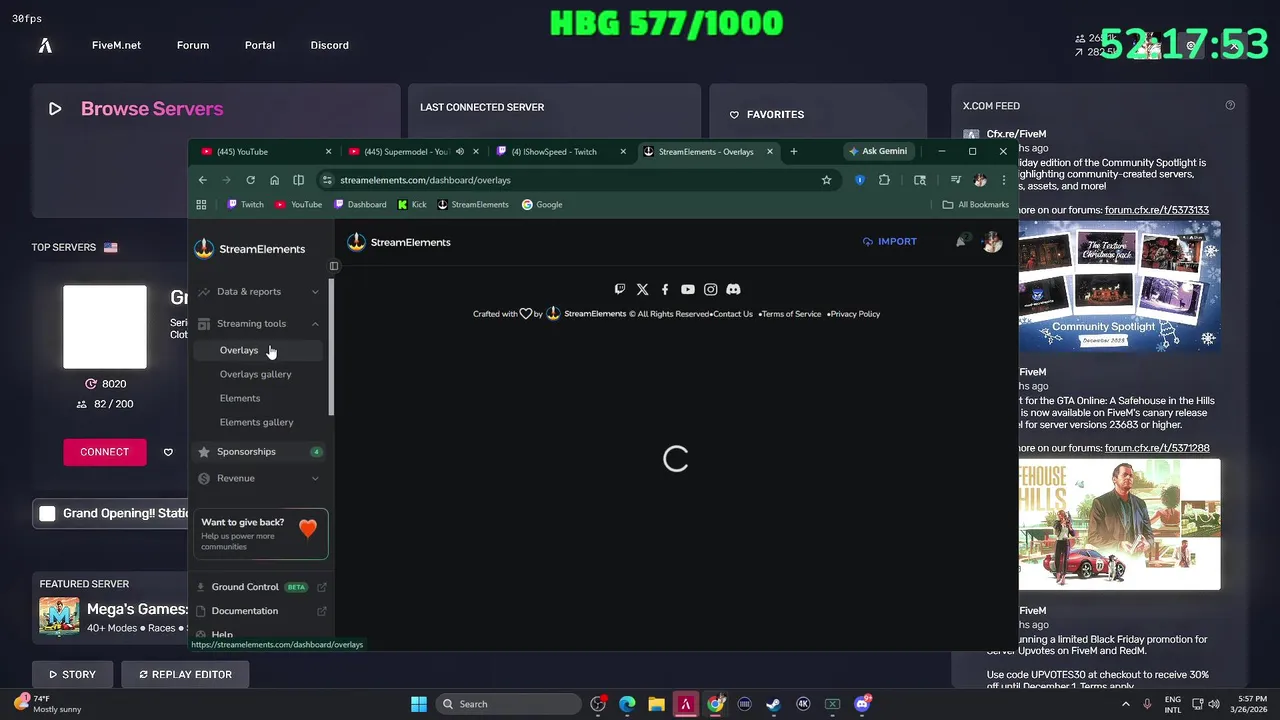Open the Chrome extensions puzzle icon
This screenshot has height=720, width=1280.
884,180
